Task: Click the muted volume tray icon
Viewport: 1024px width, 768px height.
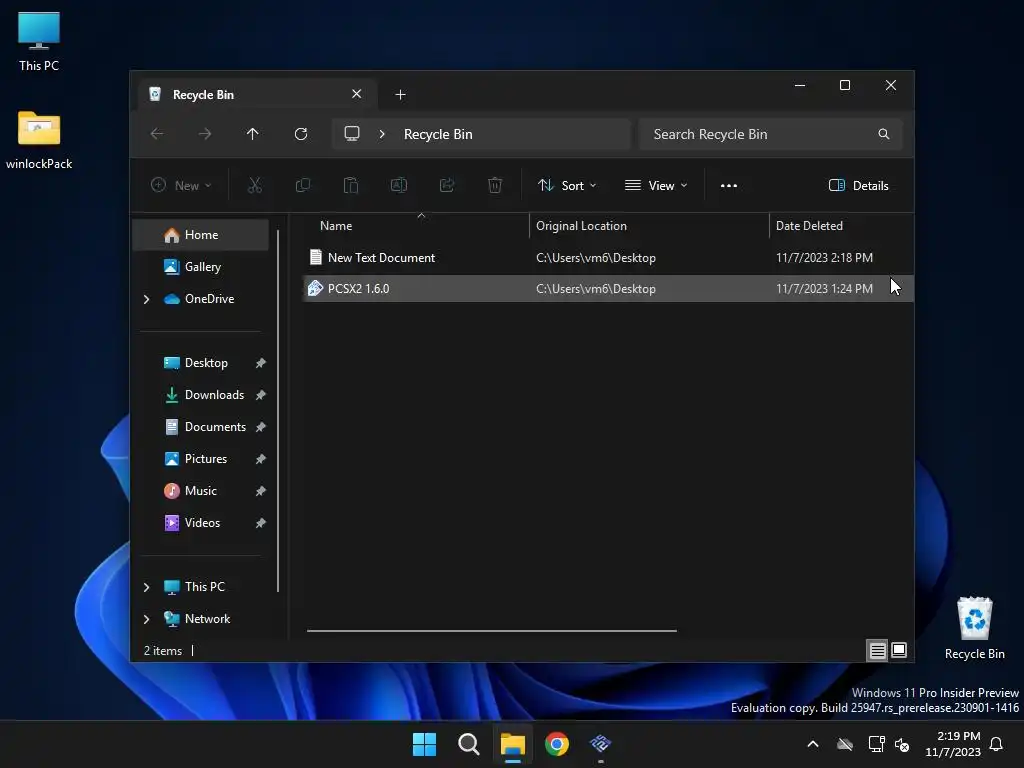Action: [x=902, y=744]
